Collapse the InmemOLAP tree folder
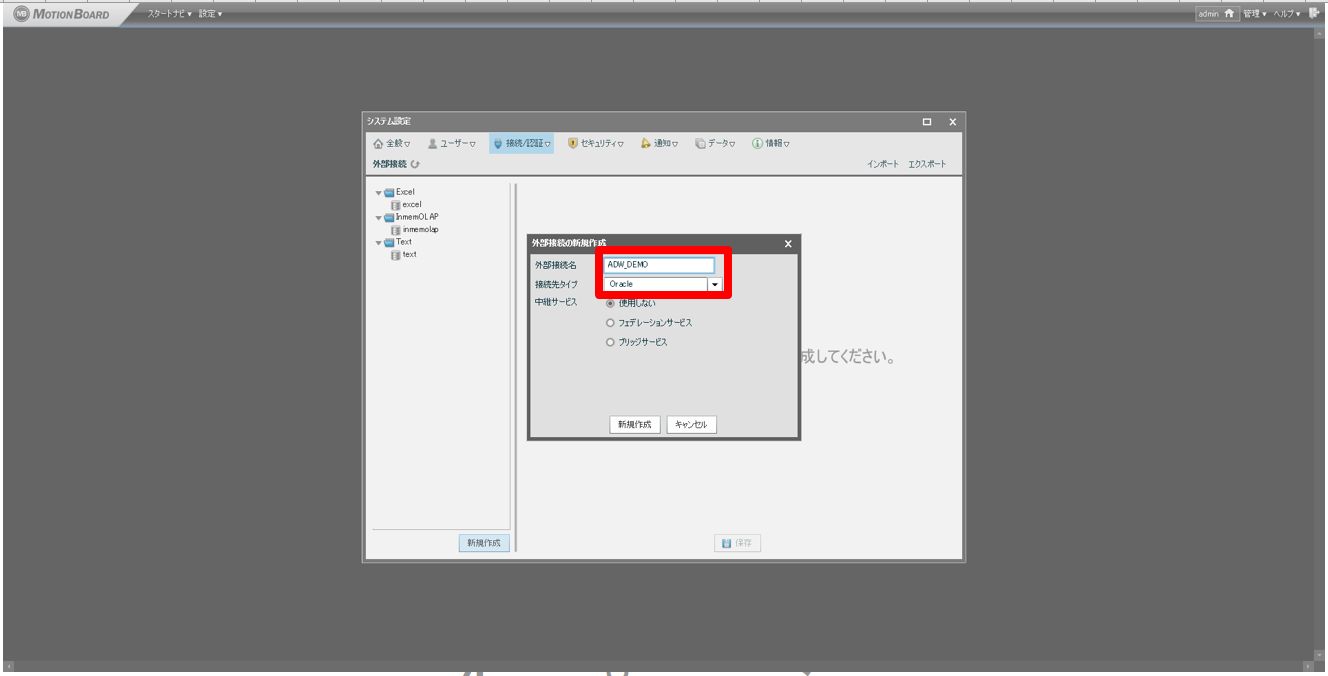 (378, 217)
